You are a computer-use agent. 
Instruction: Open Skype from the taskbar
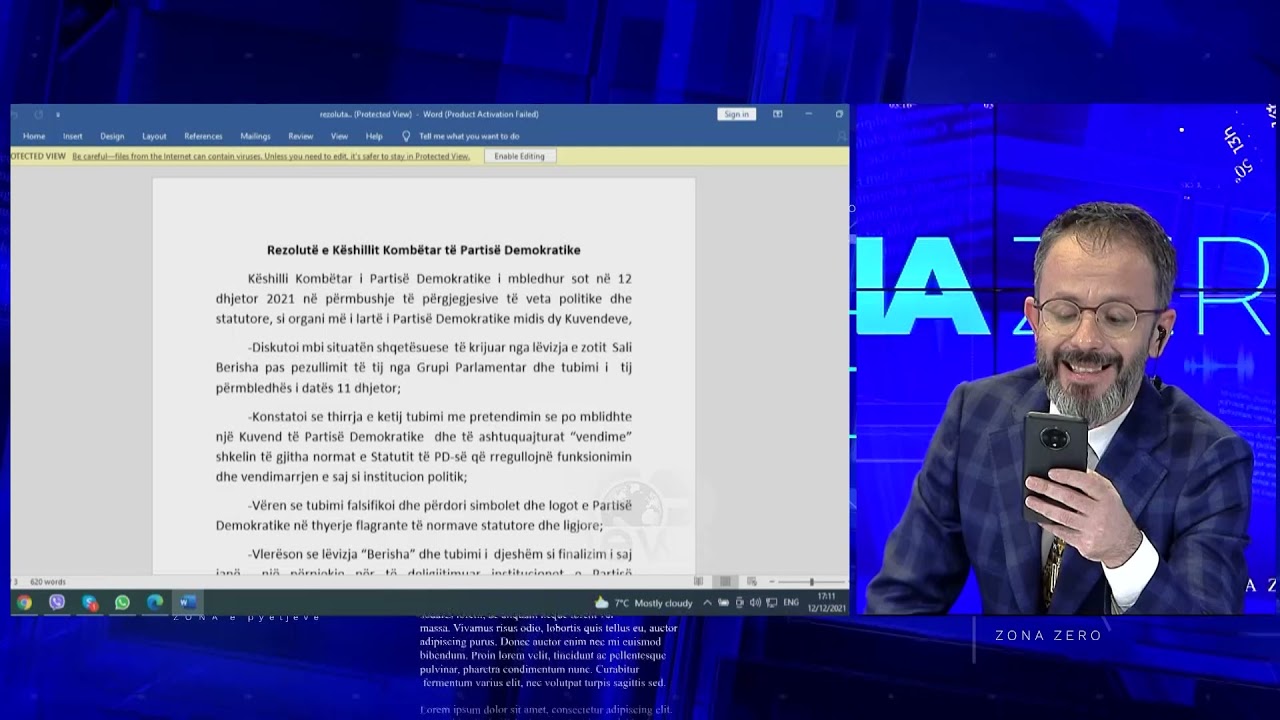coord(90,602)
